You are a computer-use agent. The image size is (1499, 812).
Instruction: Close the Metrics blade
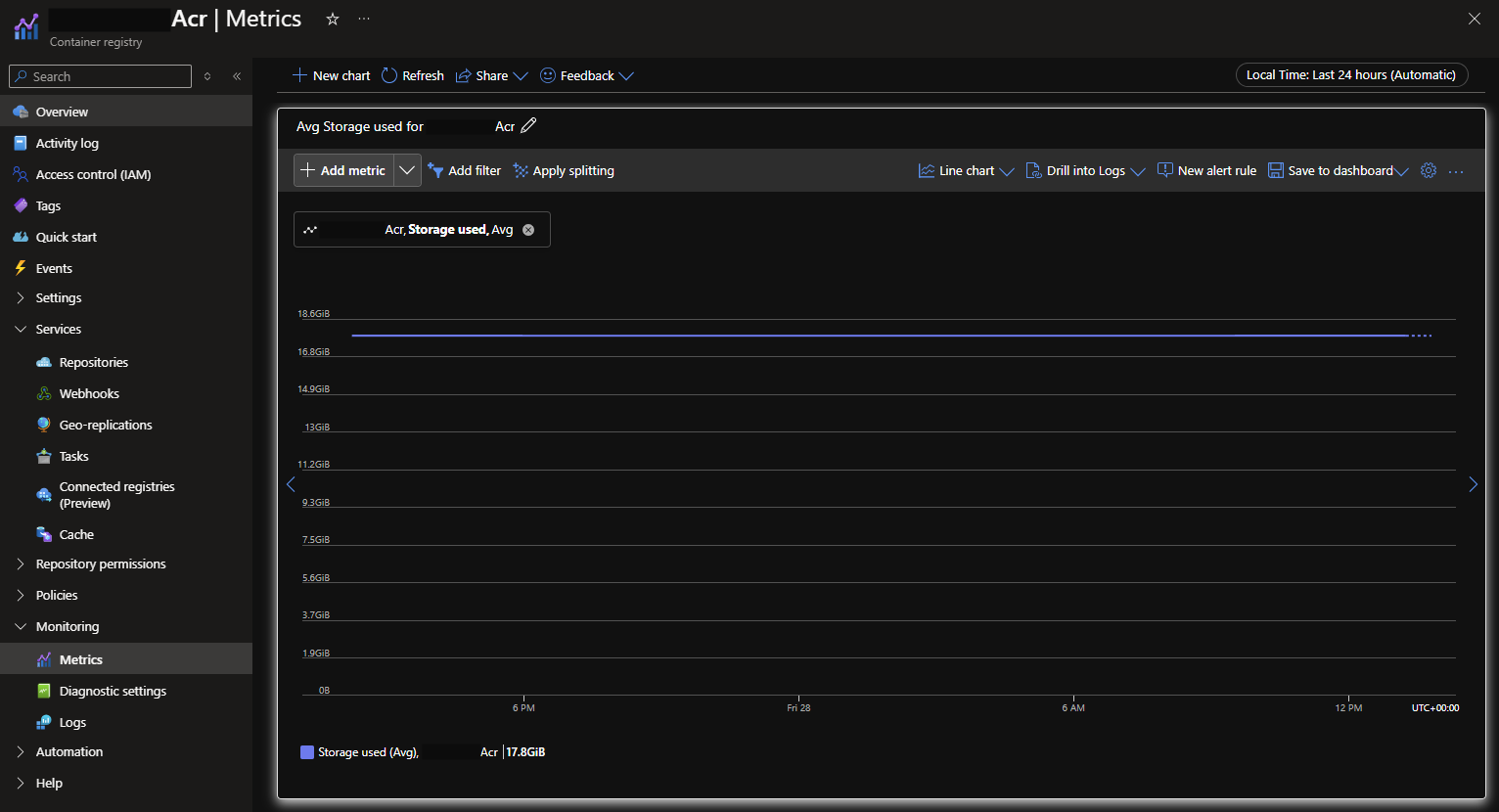[1475, 19]
